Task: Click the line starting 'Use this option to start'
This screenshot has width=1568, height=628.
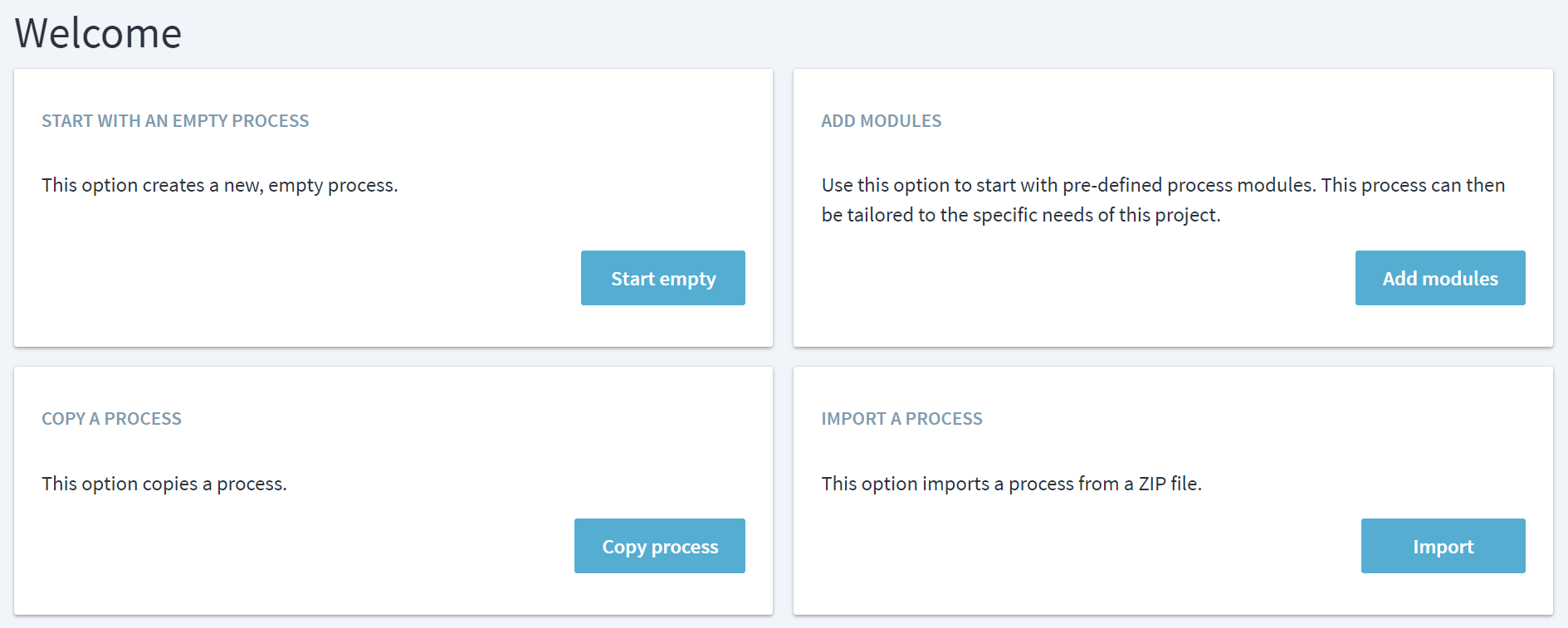Action: point(1162,185)
